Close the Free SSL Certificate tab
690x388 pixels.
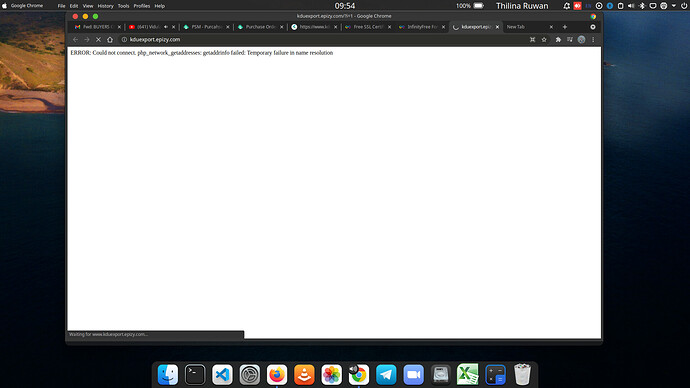pos(389,27)
